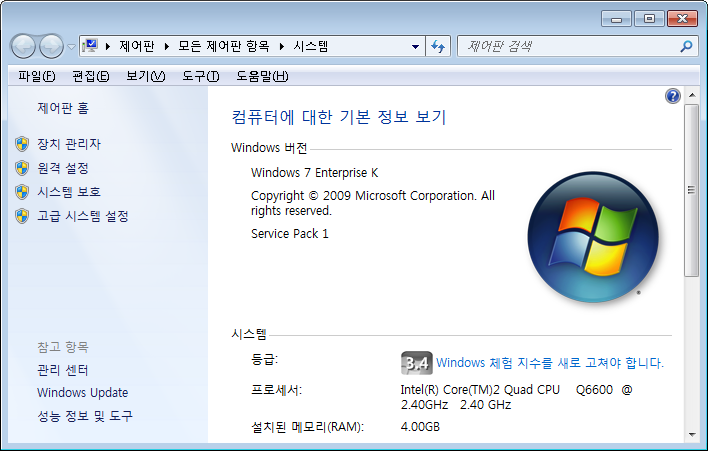Open the 보기(V) menu
Screen dimensions: 708x451
click(x=145, y=76)
